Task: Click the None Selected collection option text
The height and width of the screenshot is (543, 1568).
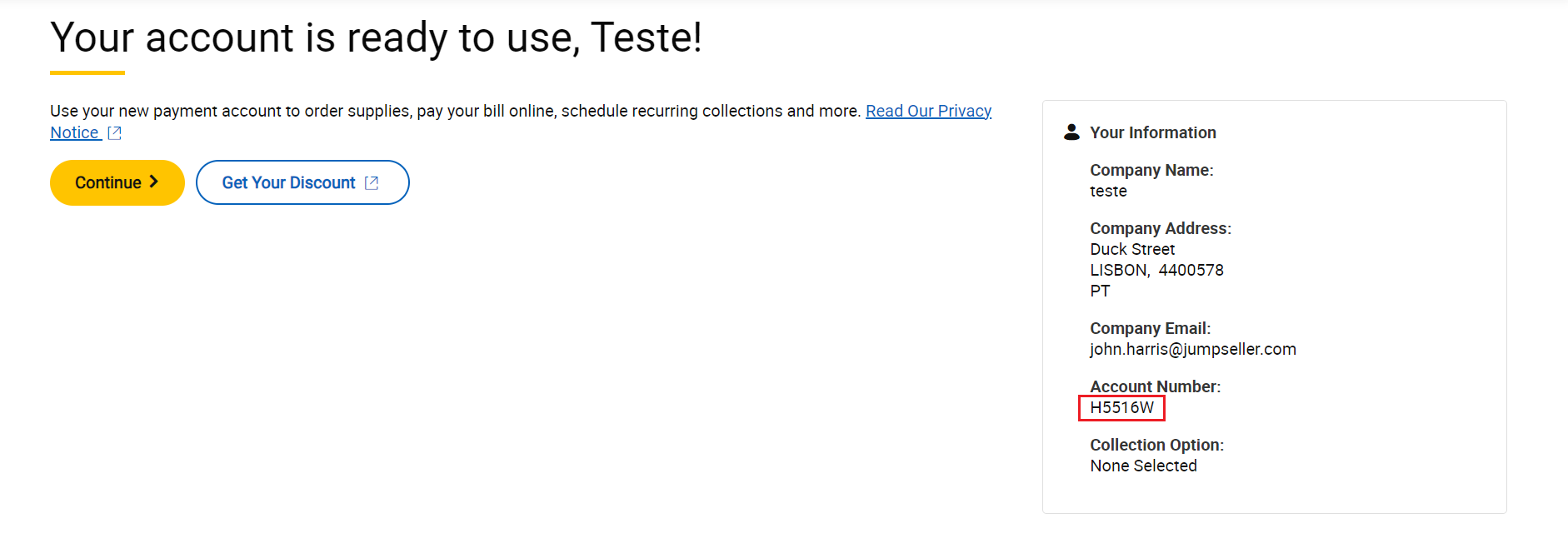Action: tap(1143, 466)
